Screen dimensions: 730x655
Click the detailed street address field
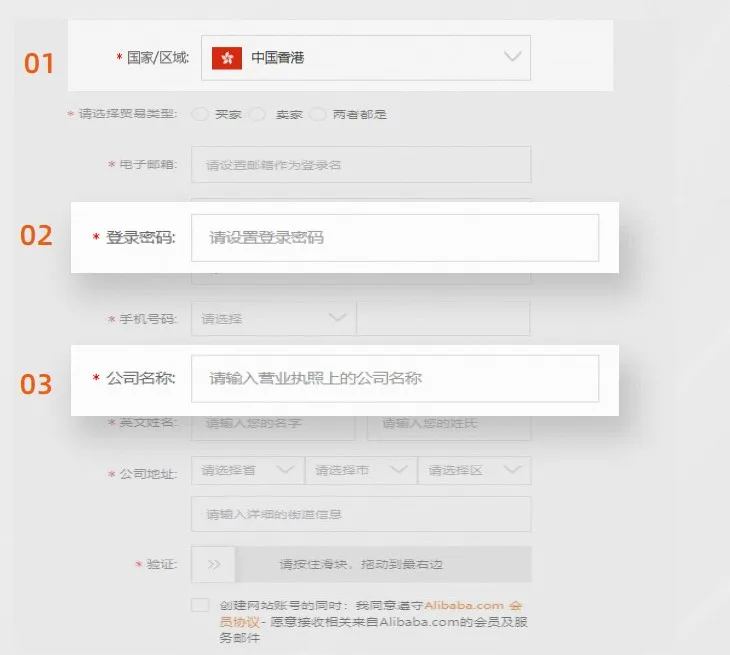tap(361, 514)
